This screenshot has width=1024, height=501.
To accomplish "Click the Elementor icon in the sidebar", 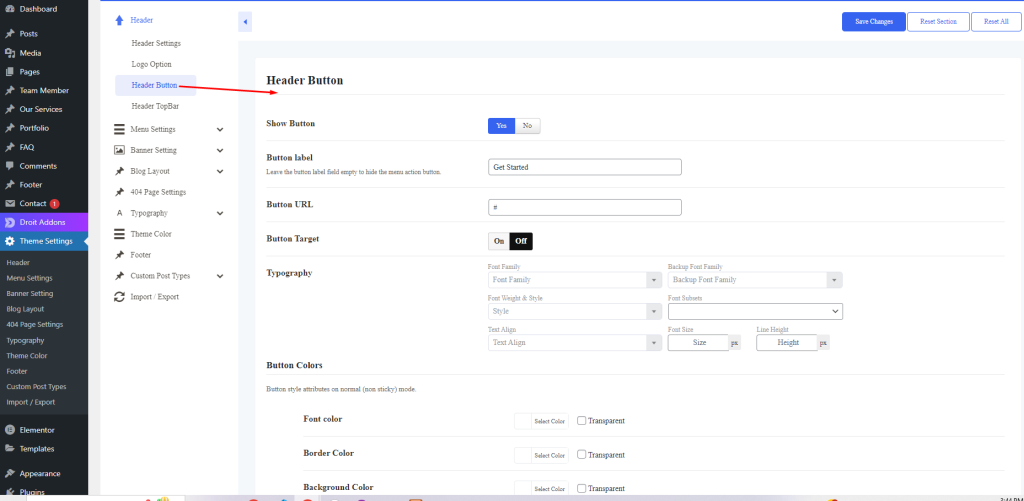I will point(9,430).
